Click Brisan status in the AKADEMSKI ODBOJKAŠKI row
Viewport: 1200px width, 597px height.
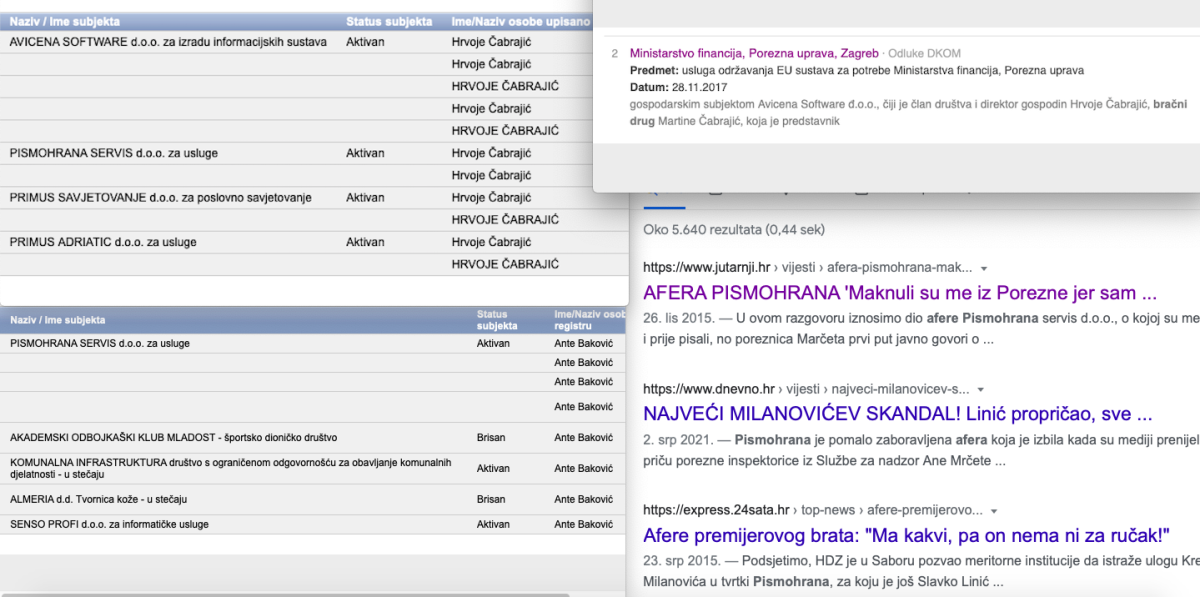coord(491,438)
